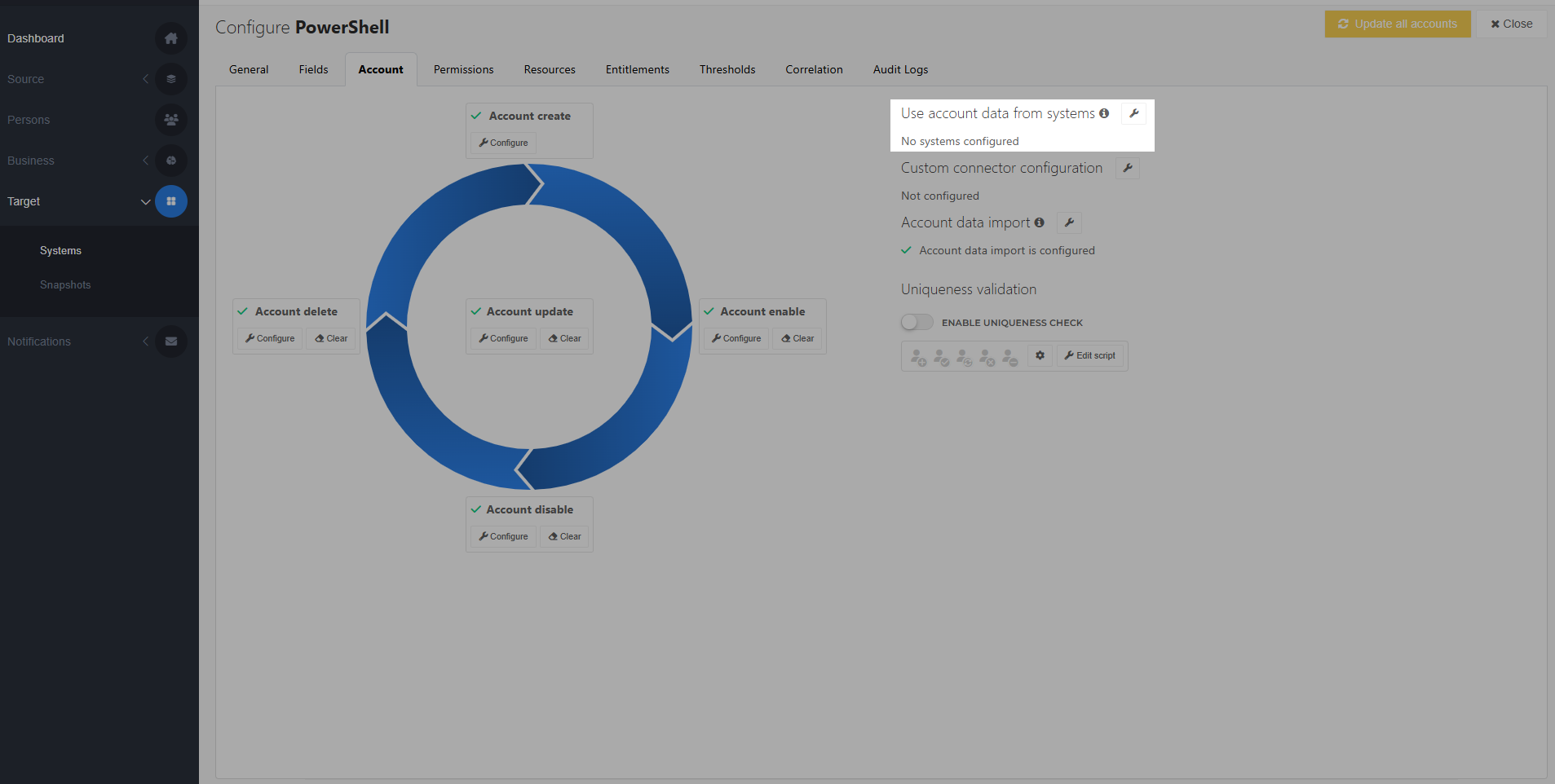This screenshot has height=784, width=1555.
Task: Expand the Notifications section
Action: [145, 341]
